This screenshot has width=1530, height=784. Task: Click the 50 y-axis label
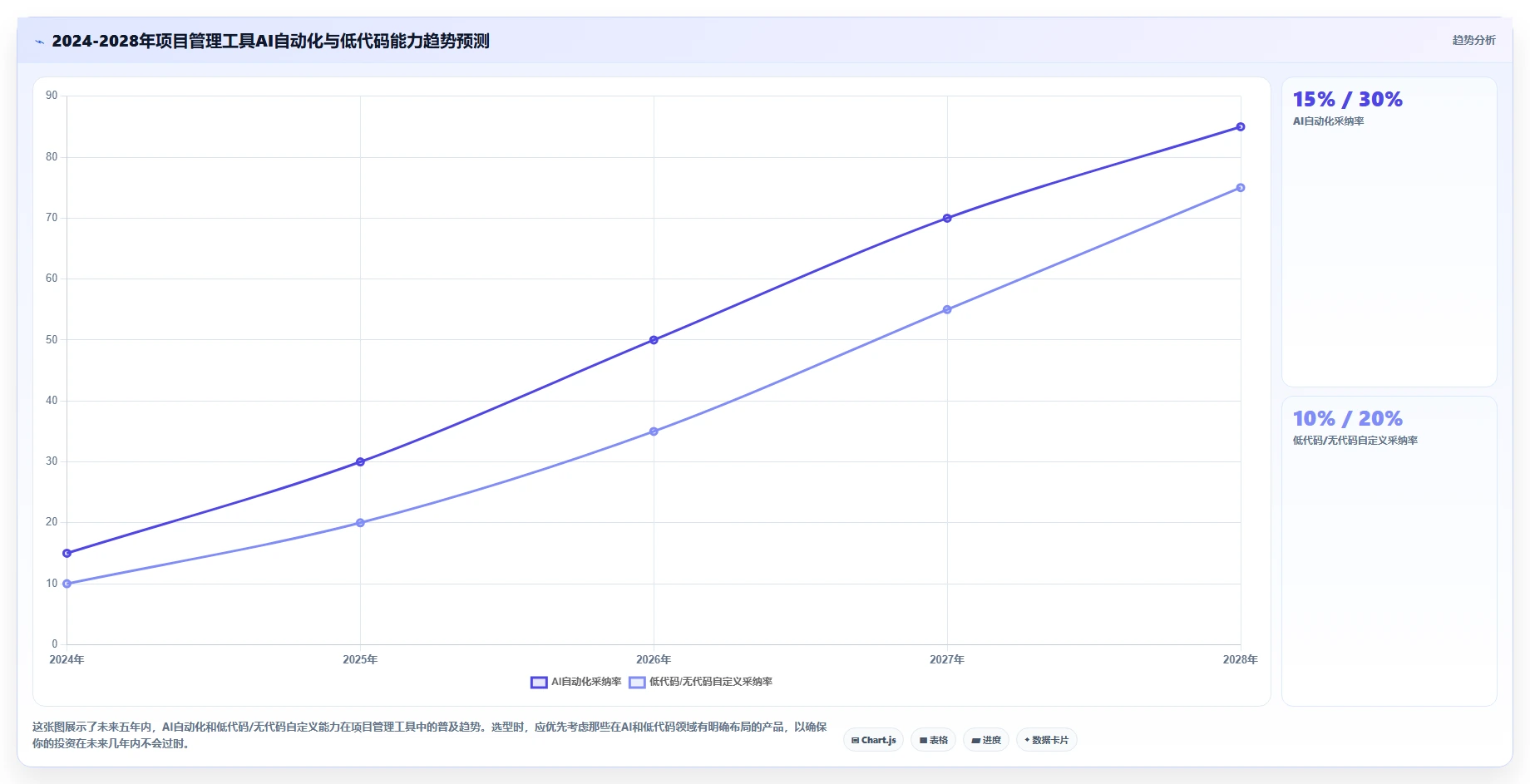click(x=52, y=340)
